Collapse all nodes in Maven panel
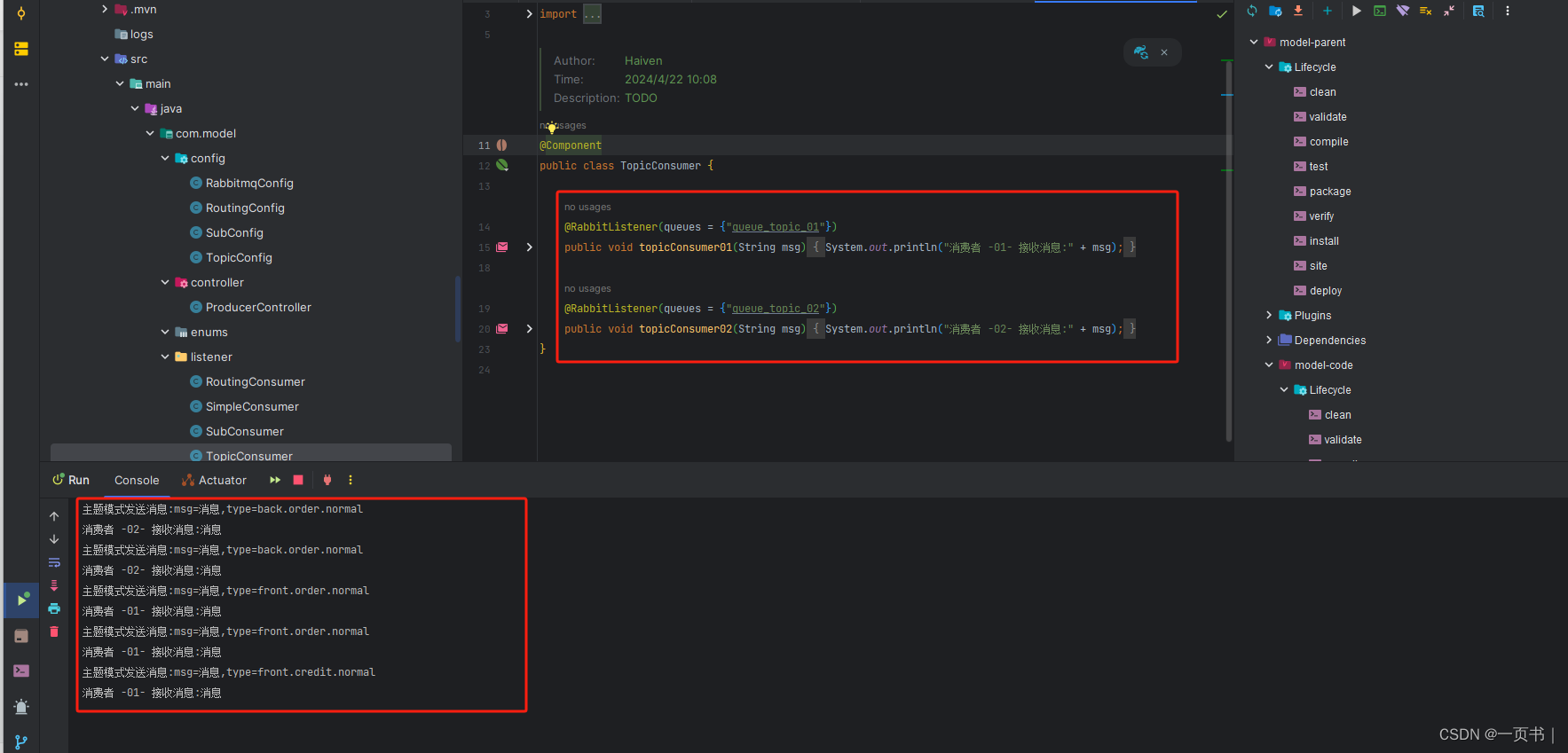Viewport: 1568px width, 753px height. pos(1449,12)
